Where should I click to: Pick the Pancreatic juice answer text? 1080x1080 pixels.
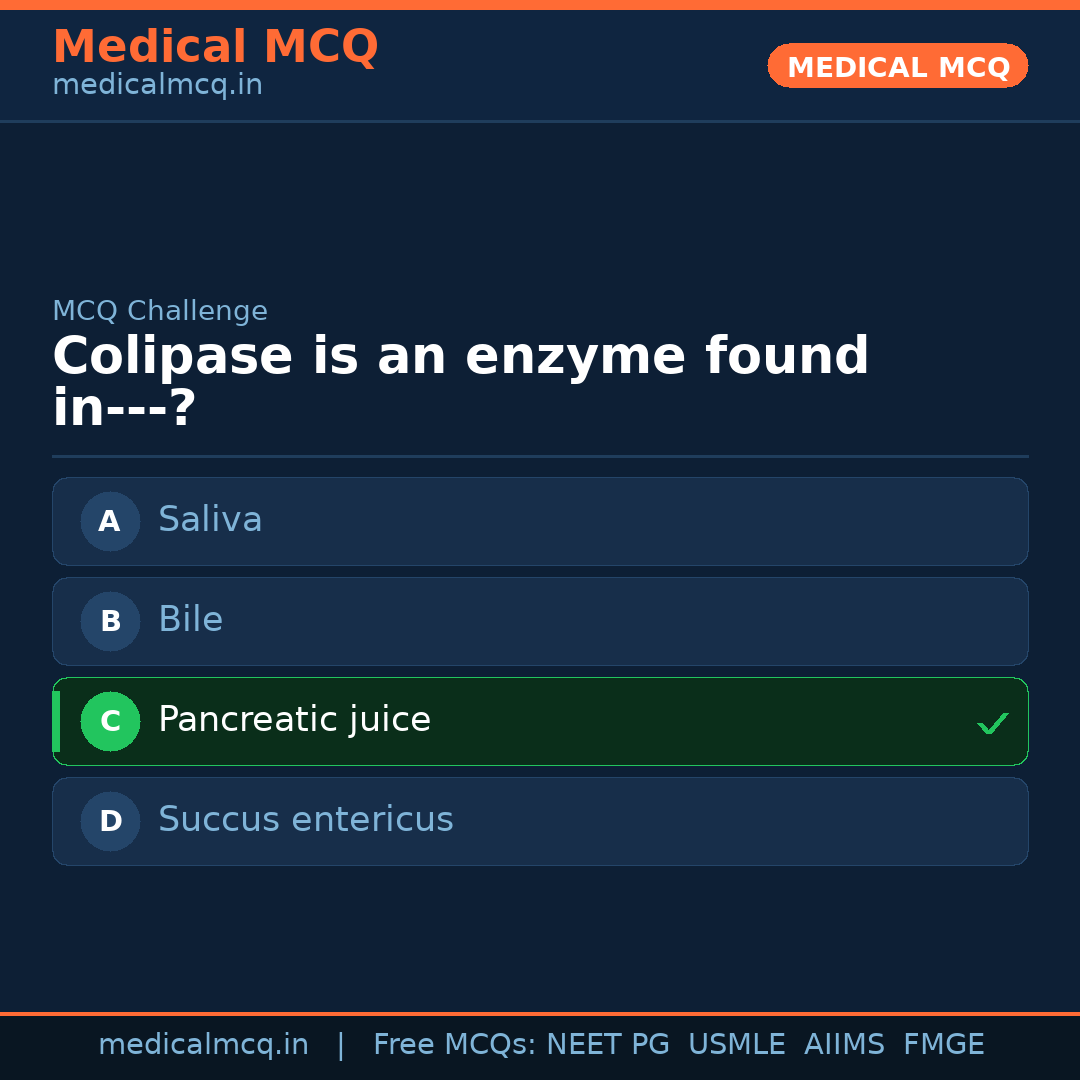294,720
